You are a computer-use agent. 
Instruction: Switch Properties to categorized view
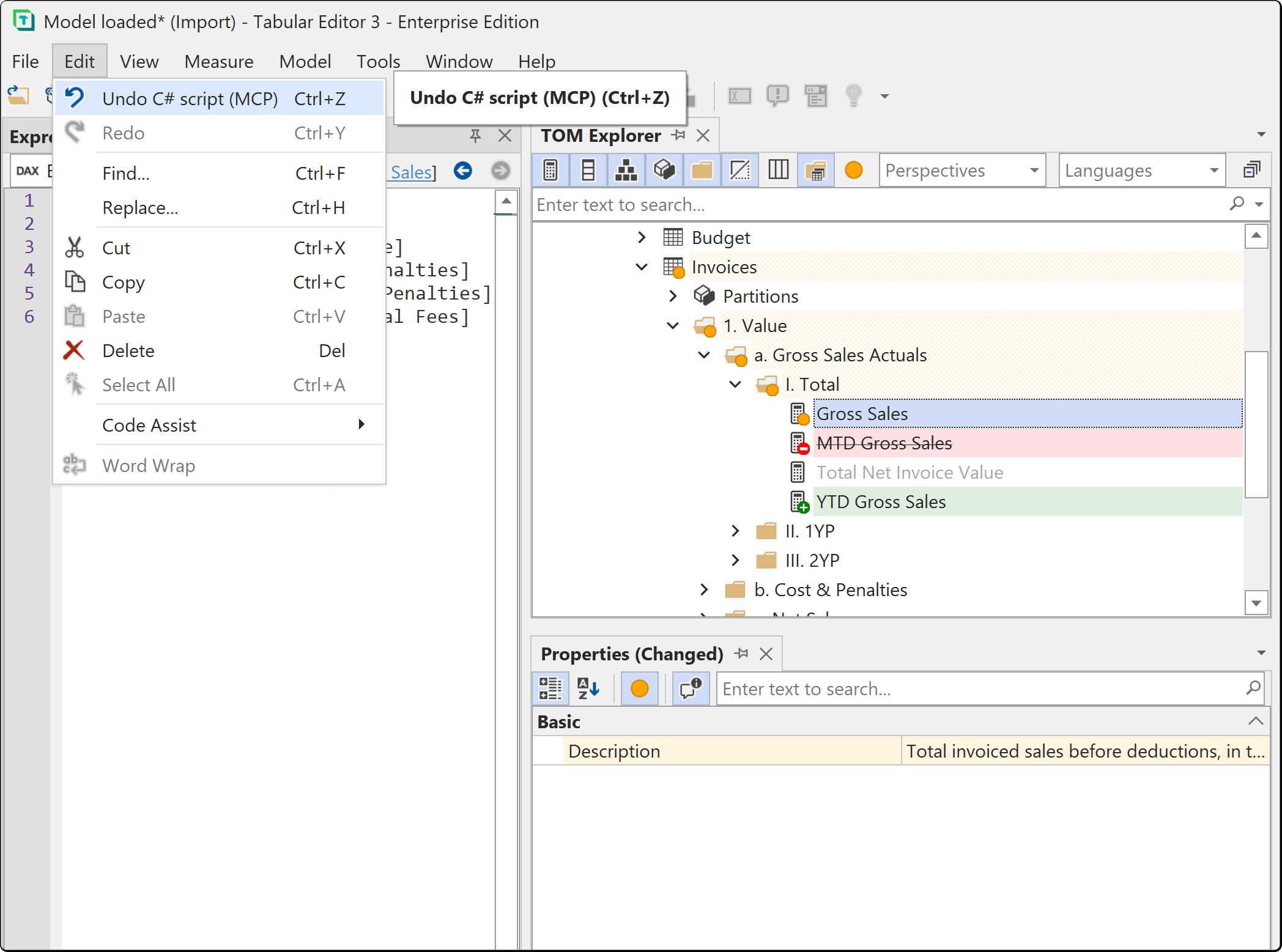pyautogui.click(x=550, y=688)
